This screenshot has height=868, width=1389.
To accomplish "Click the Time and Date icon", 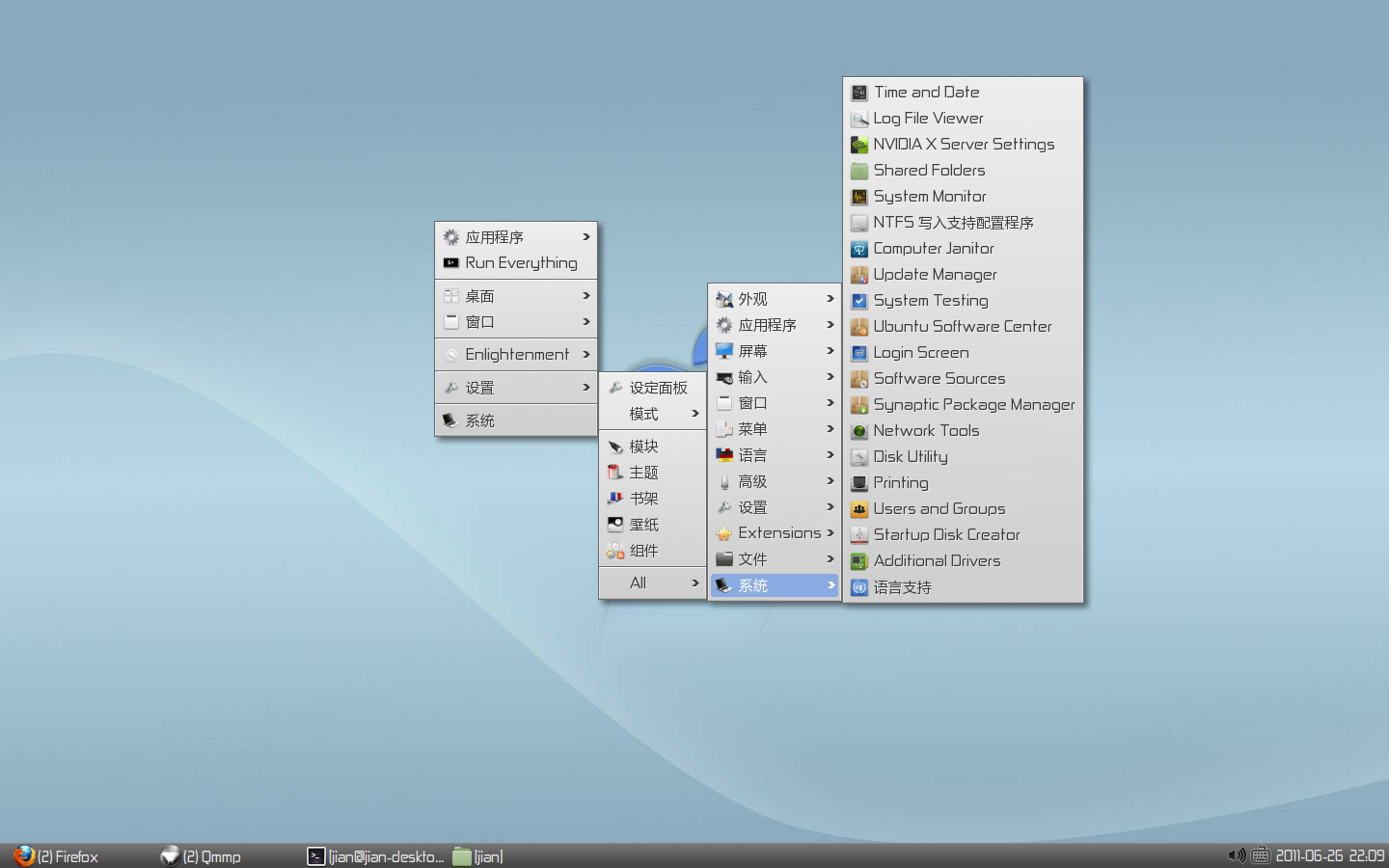I will point(859,93).
